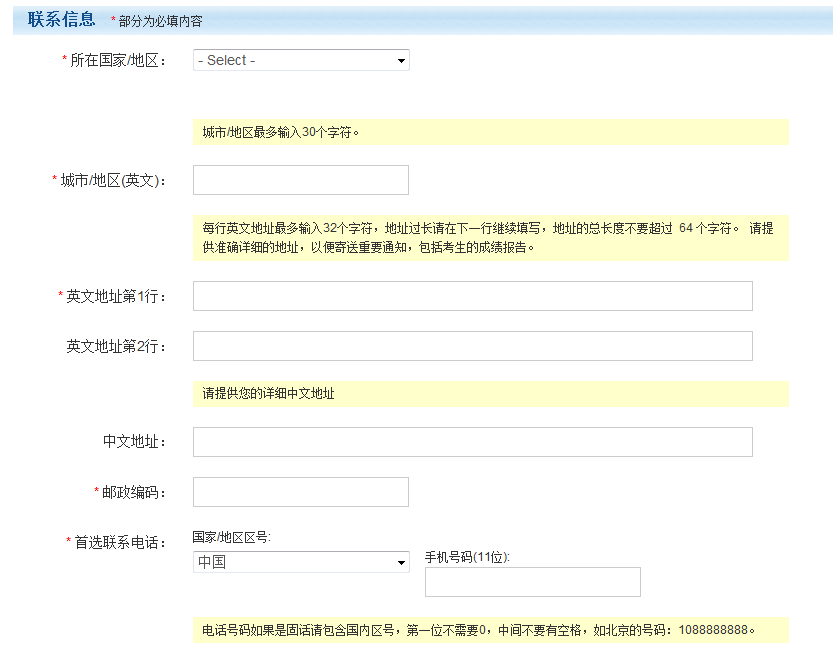The height and width of the screenshot is (647, 839).
Task: Open the 所在国家/地区 Select dropdown
Action: click(301, 60)
